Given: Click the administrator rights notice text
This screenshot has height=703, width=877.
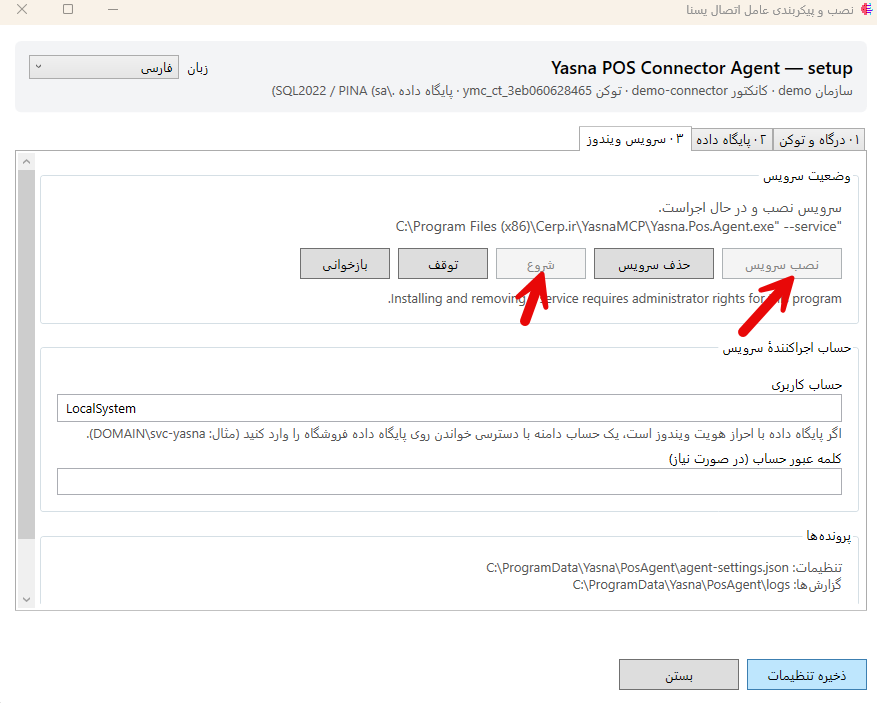Looking at the screenshot, I should point(615,299).
